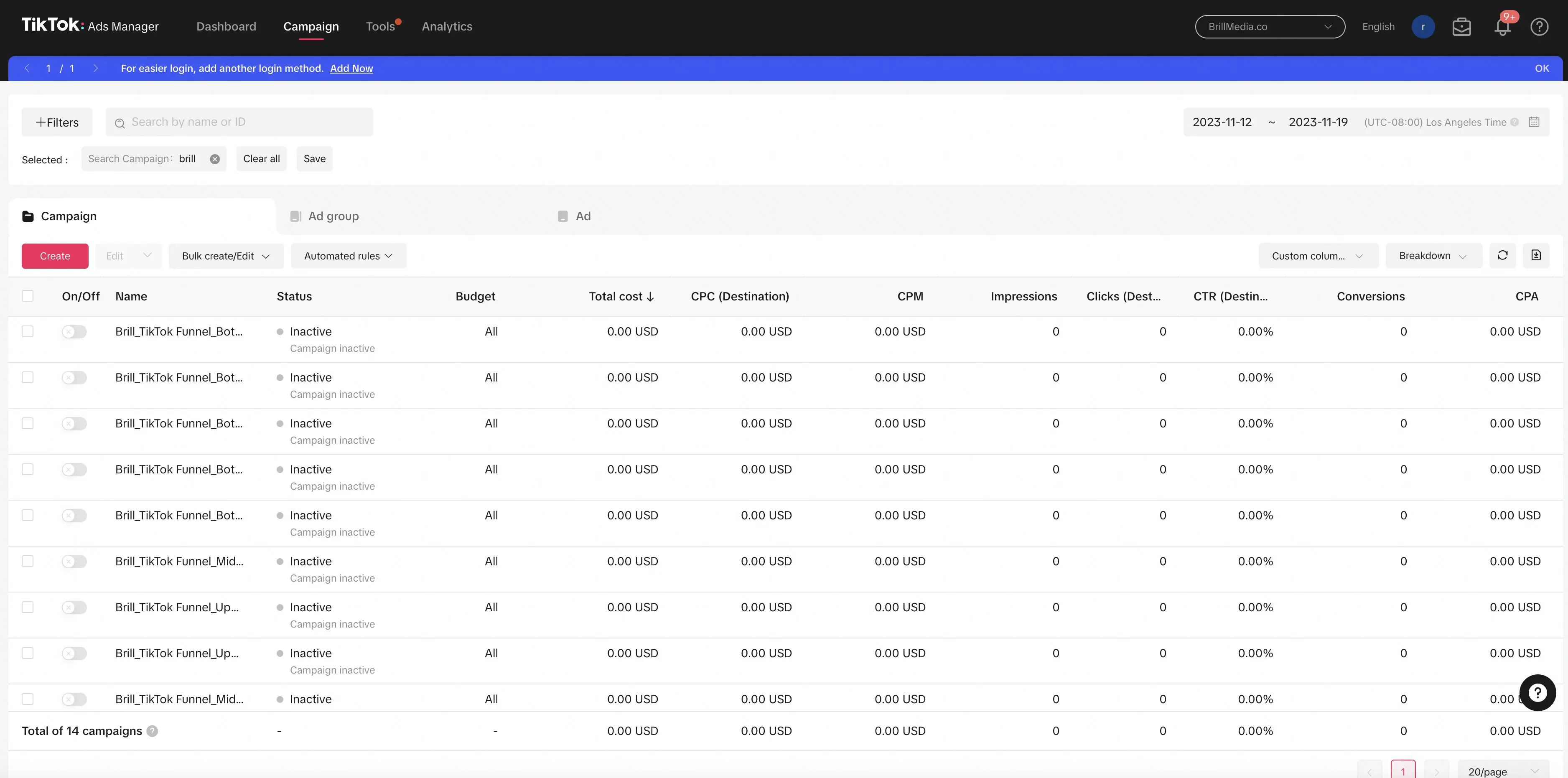
Task: Open the date range calendar icon
Action: (x=1534, y=122)
